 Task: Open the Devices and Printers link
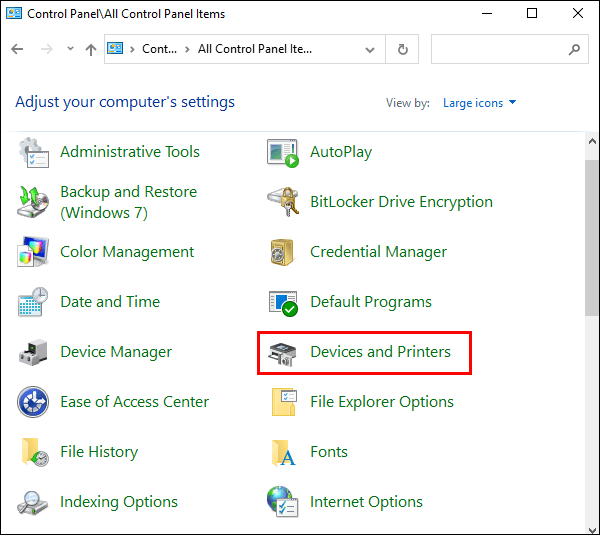tap(380, 352)
